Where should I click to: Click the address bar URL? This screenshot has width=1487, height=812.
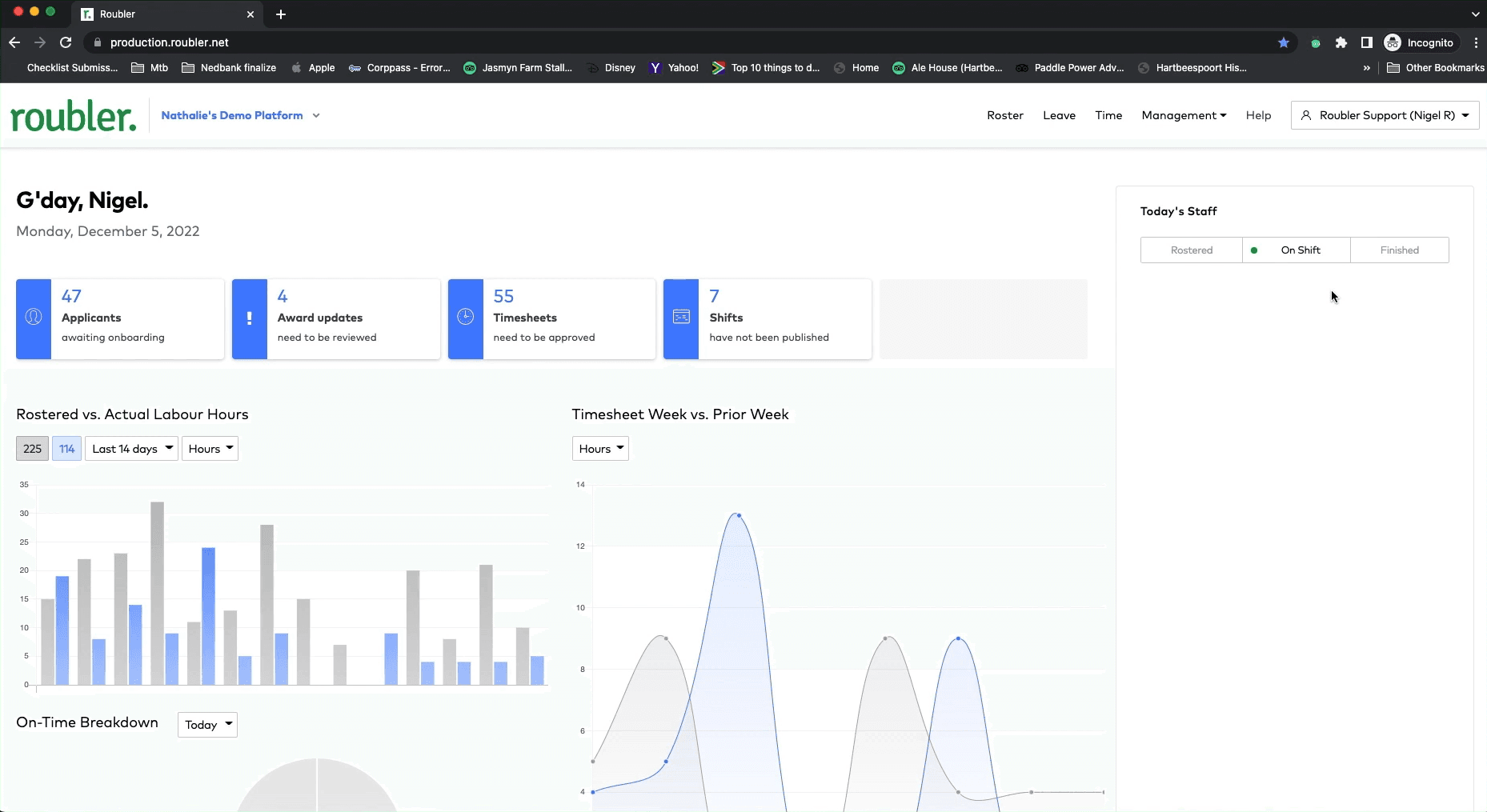[x=170, y=42]
